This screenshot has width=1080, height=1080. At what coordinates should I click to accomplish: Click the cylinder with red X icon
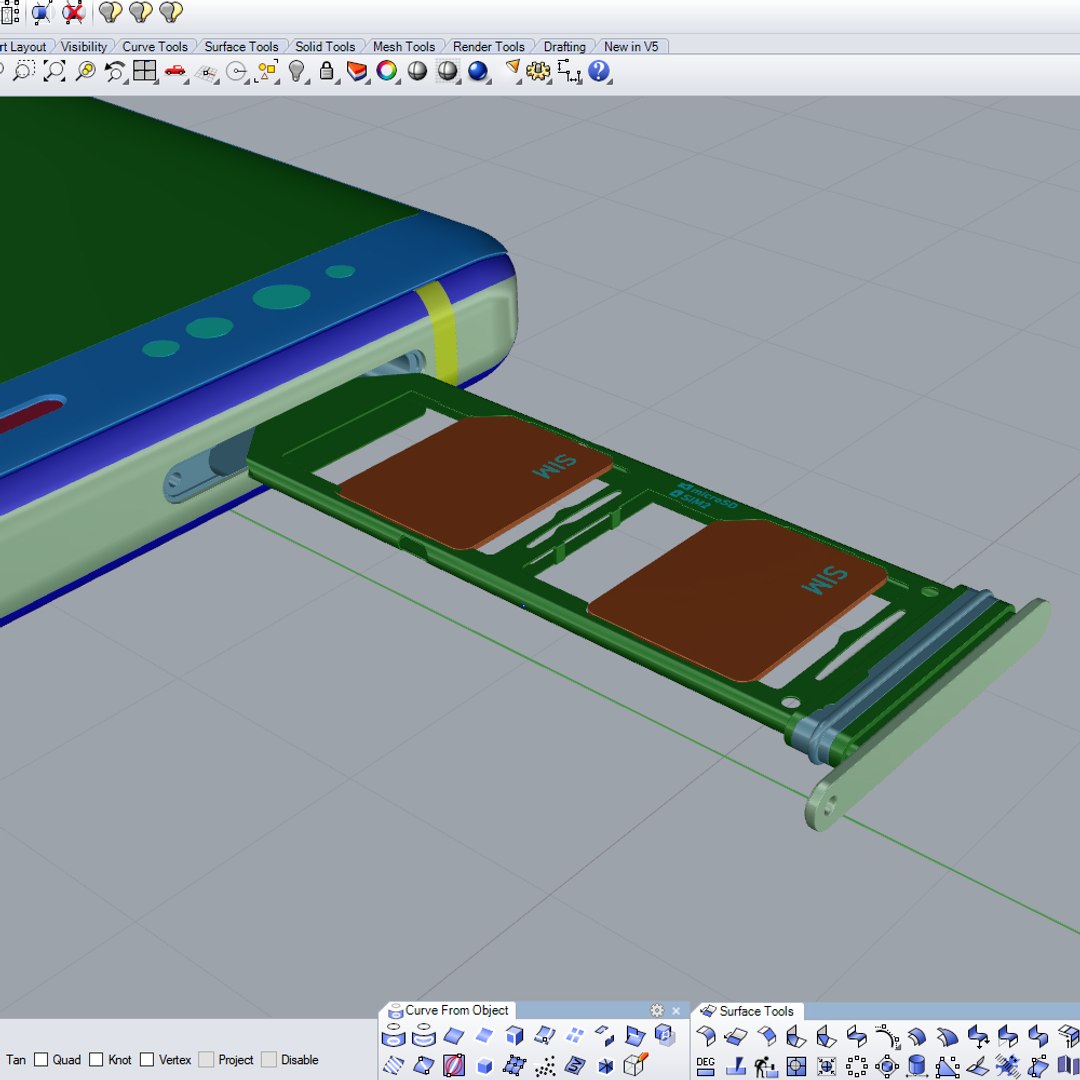[73, 12]
